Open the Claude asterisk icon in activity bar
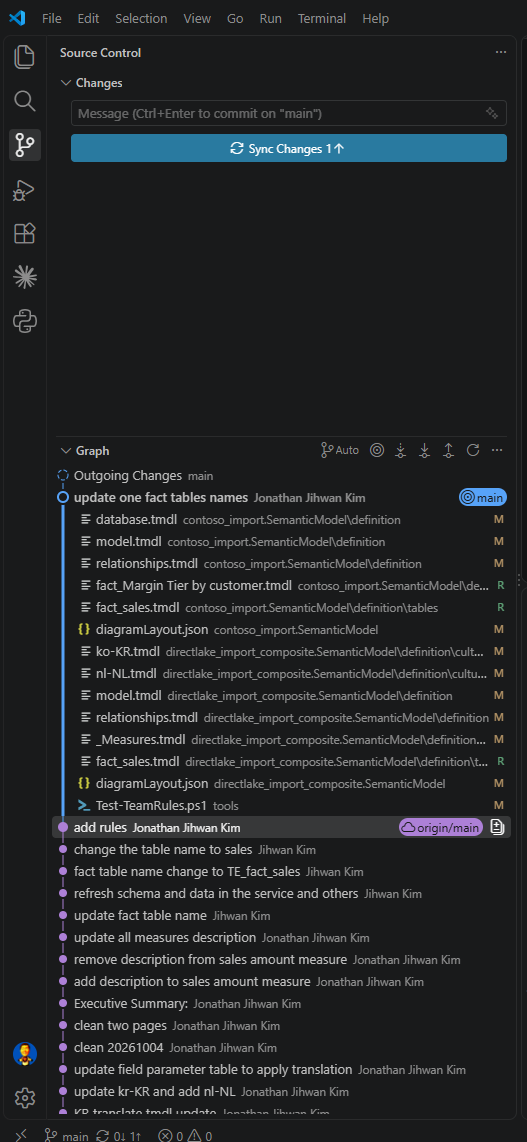527x1142 pixels. pos(25,277)
